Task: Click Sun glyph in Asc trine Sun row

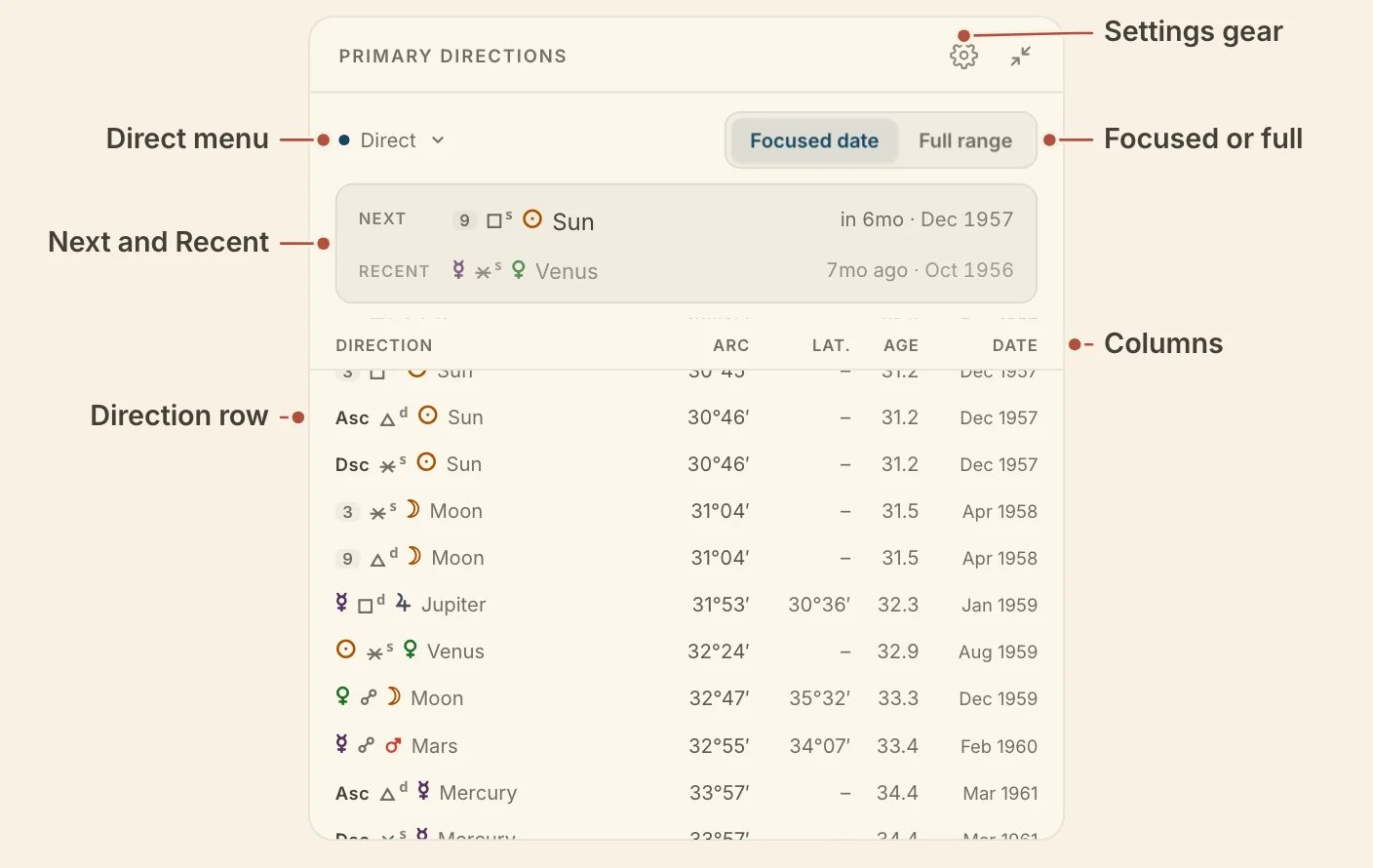Action: click(428, 415)
